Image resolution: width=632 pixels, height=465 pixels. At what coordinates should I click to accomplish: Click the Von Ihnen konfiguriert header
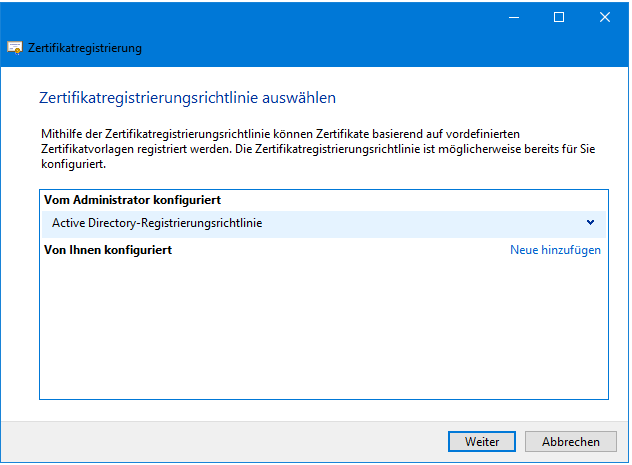(x=109, y=250)
